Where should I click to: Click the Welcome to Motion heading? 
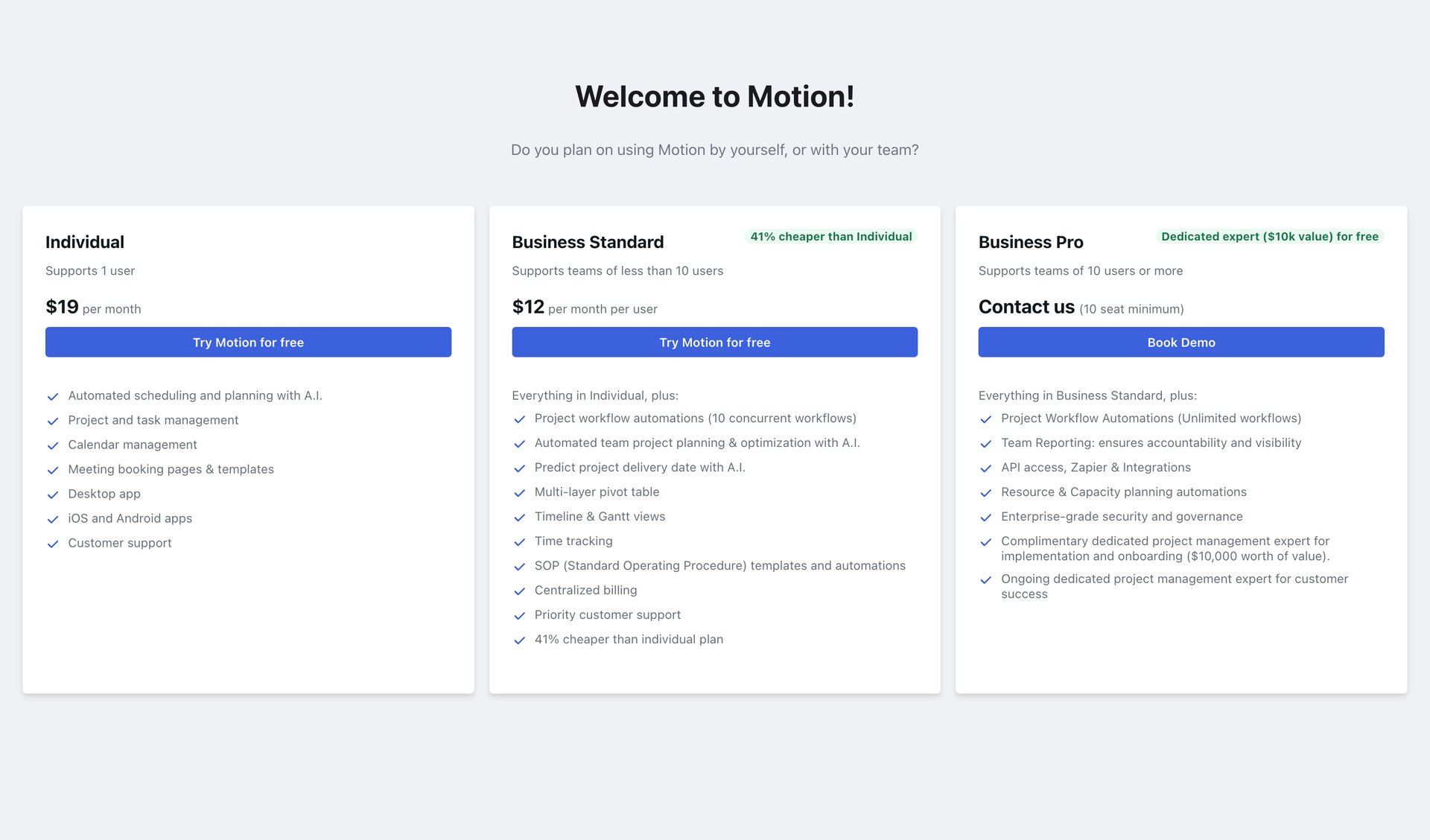[715, 96]
